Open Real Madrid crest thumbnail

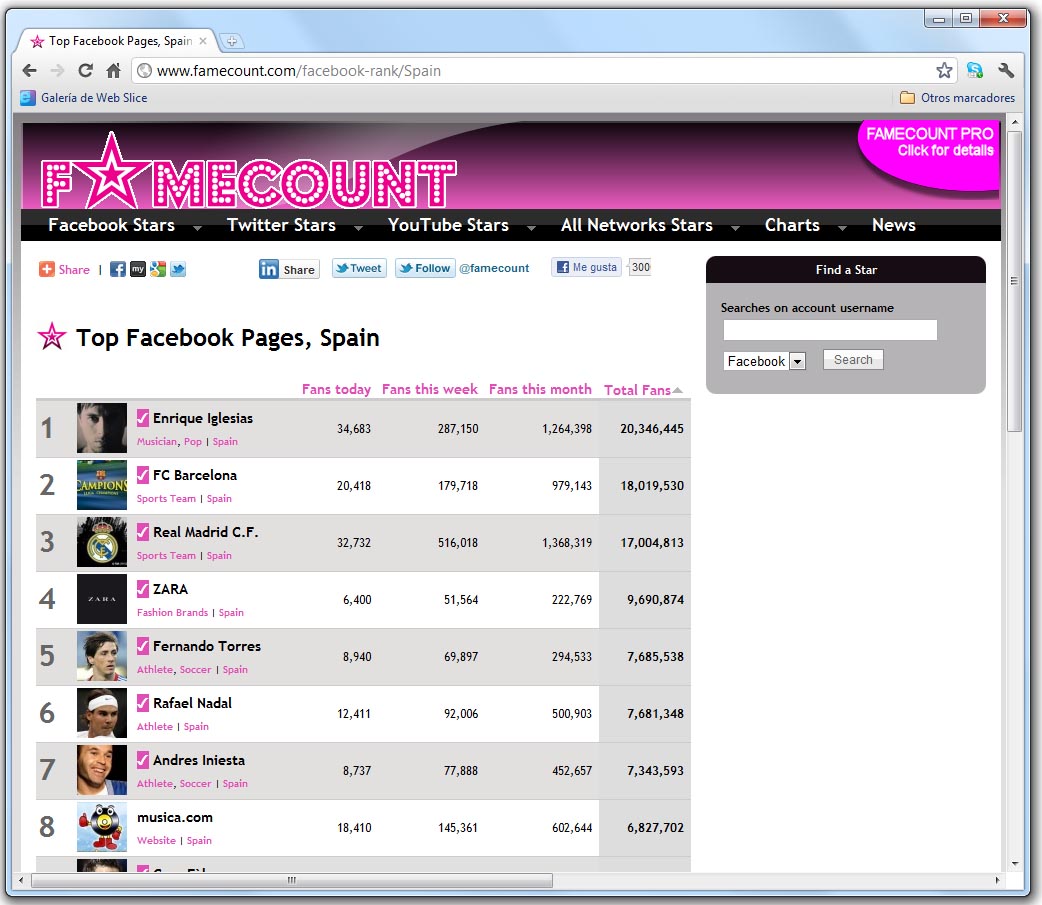[102, 542]
